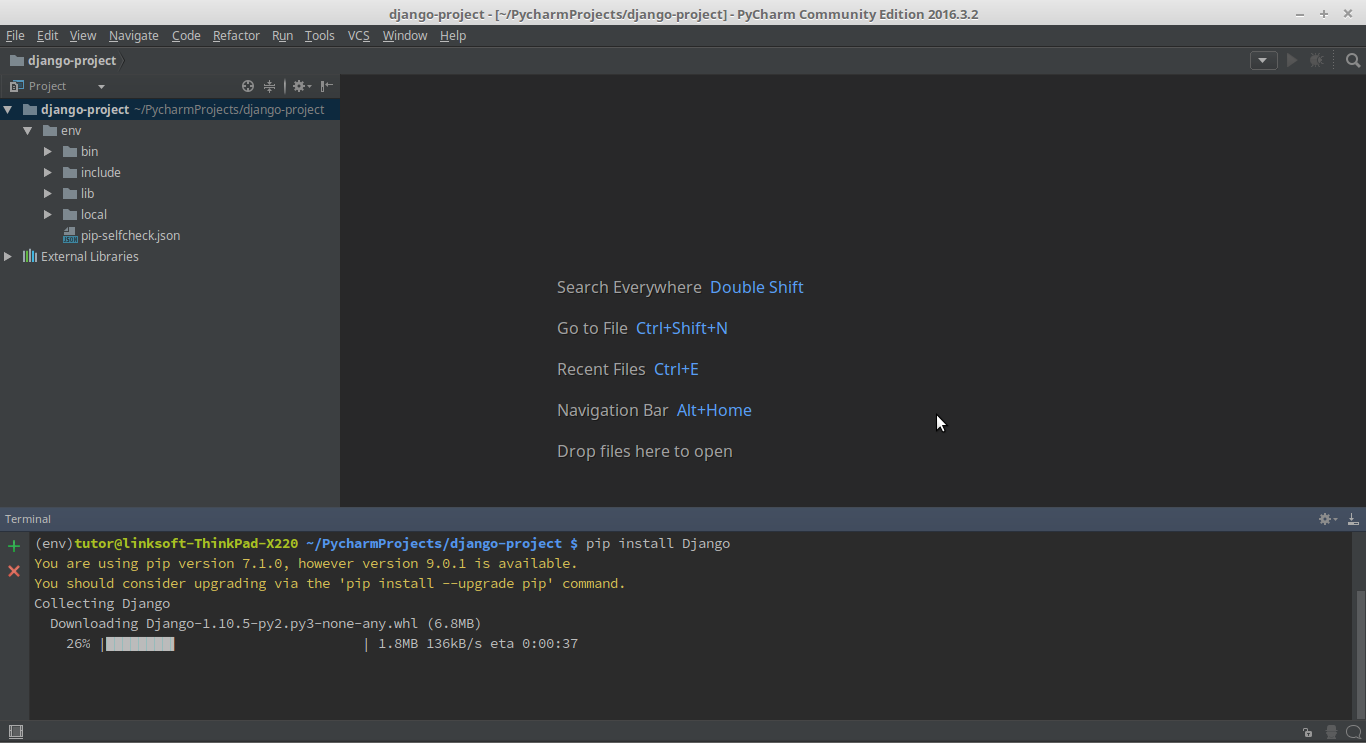Collapse the env directory
The width and height of the screenshot is (1366, 743).
[27, 130]
